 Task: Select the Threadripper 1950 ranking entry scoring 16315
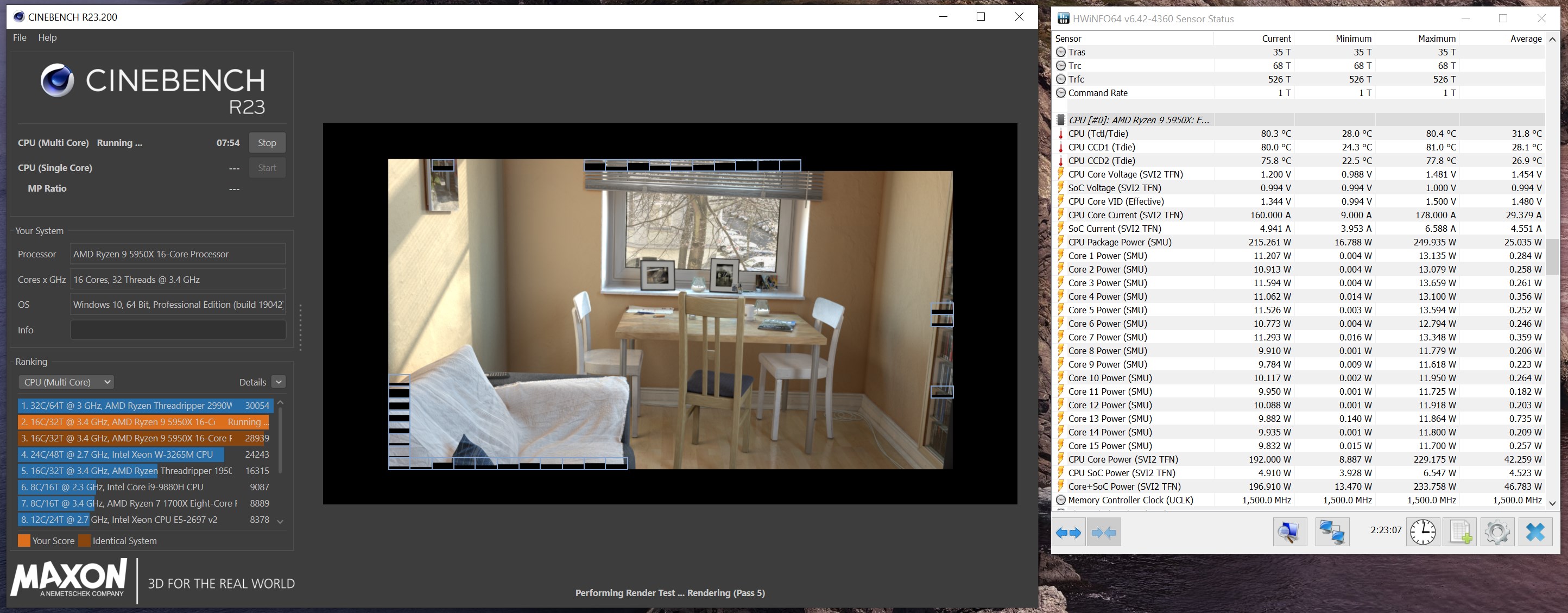(145, 471)
